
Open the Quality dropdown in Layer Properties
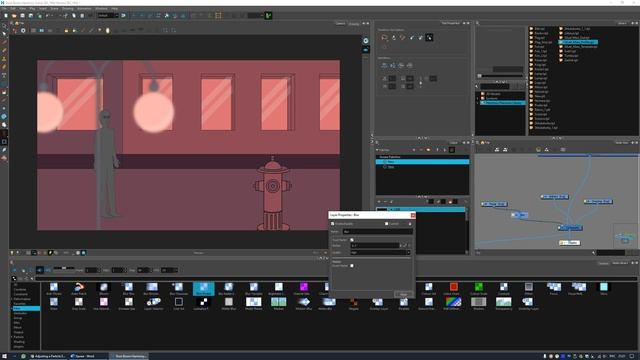point(380,253)
